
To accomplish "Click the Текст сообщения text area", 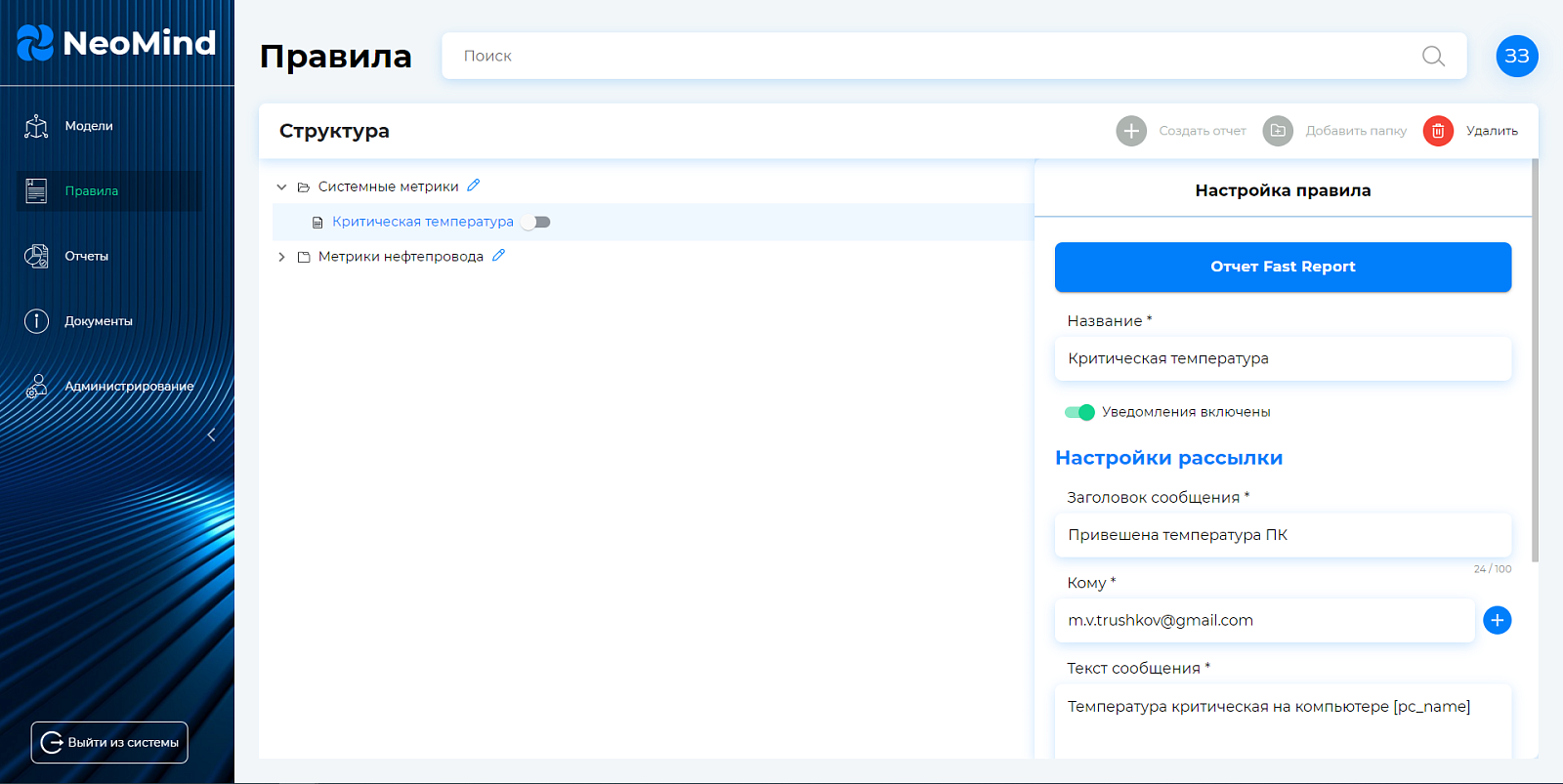I will point(1283,721).
